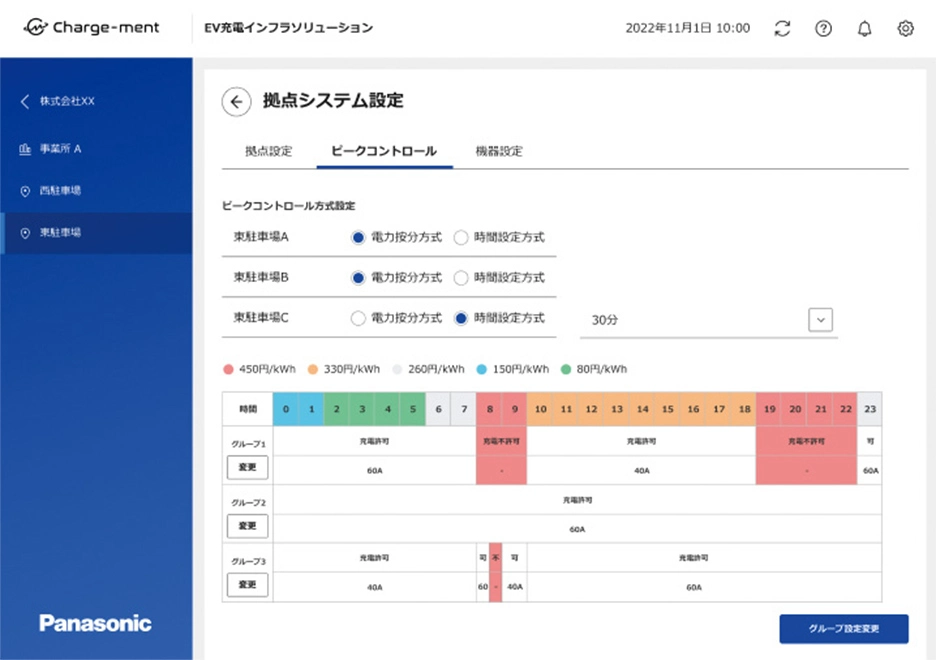Select 時間設定方式 for 東駐車場A
This screenshot has width=936, height=660.
point(460,237)
